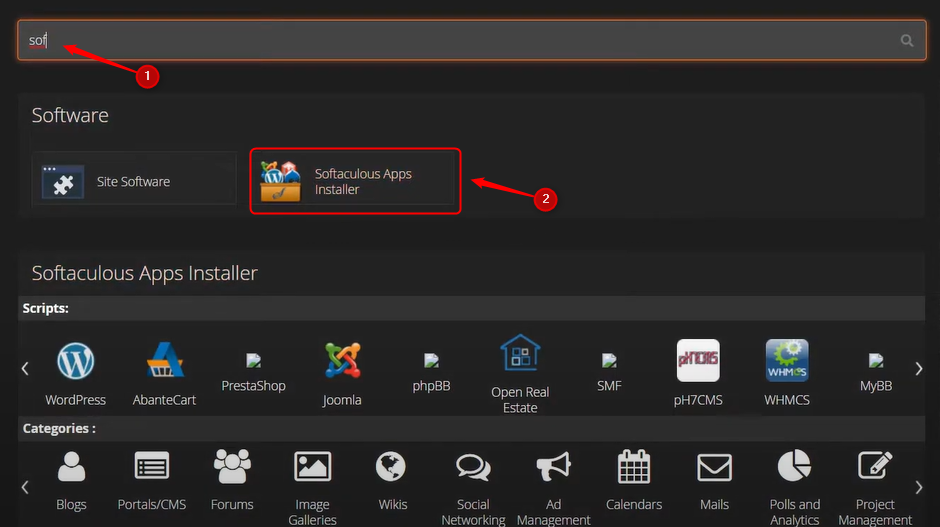Open the Softaculous Apps Installer text link
This screenshot has height=527, width=940.
363,182
